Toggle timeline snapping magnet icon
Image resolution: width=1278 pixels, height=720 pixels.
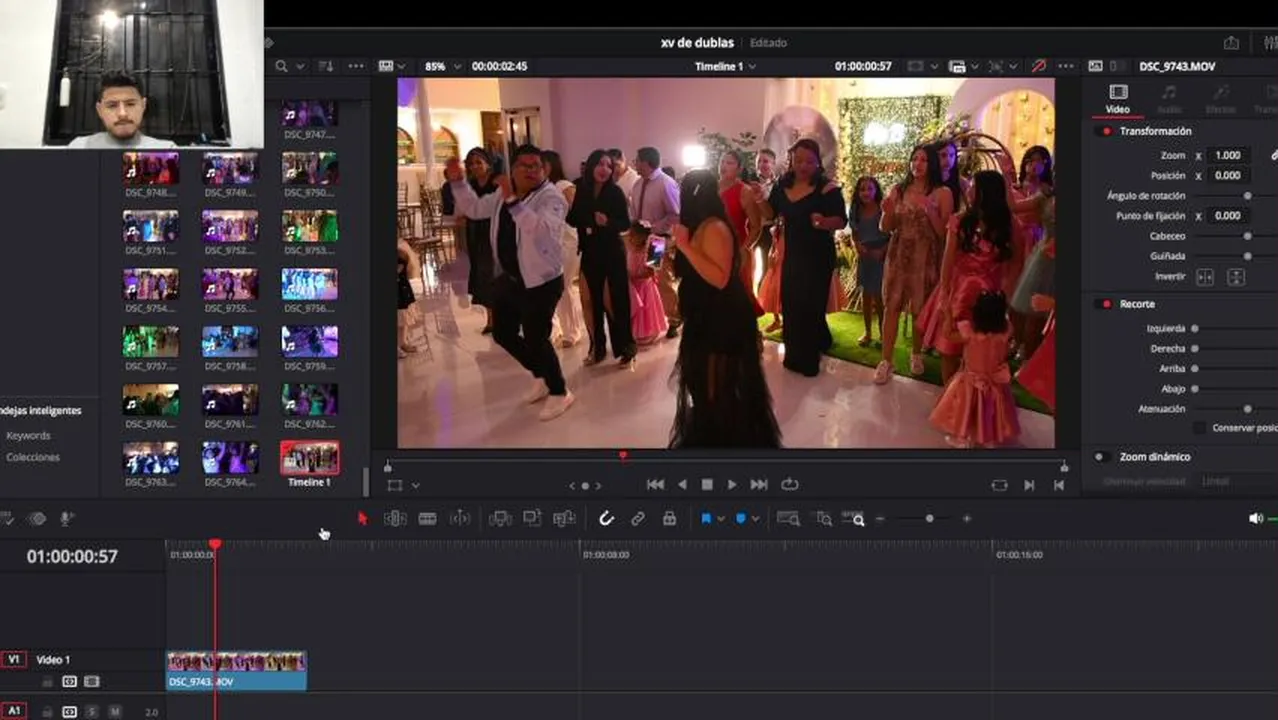[606, 518]
